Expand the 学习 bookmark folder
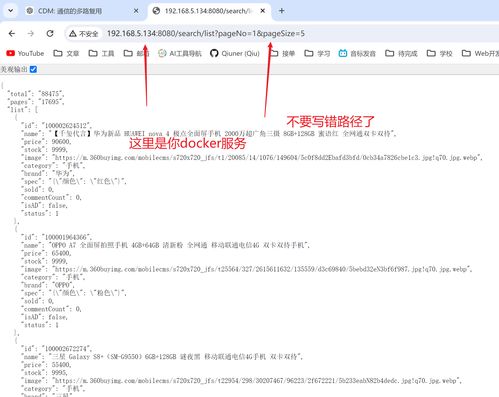 click(x=317, y=53)
